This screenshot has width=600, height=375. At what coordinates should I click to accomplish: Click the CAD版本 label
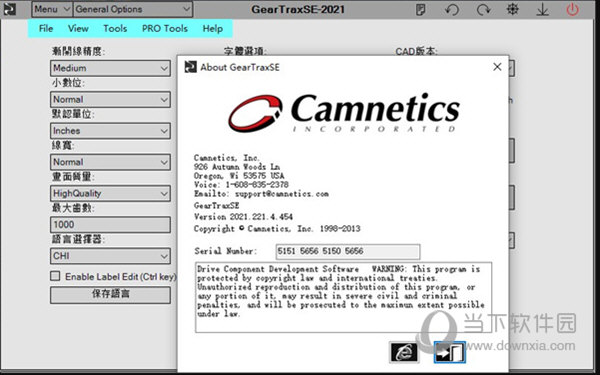pos(416,51)
